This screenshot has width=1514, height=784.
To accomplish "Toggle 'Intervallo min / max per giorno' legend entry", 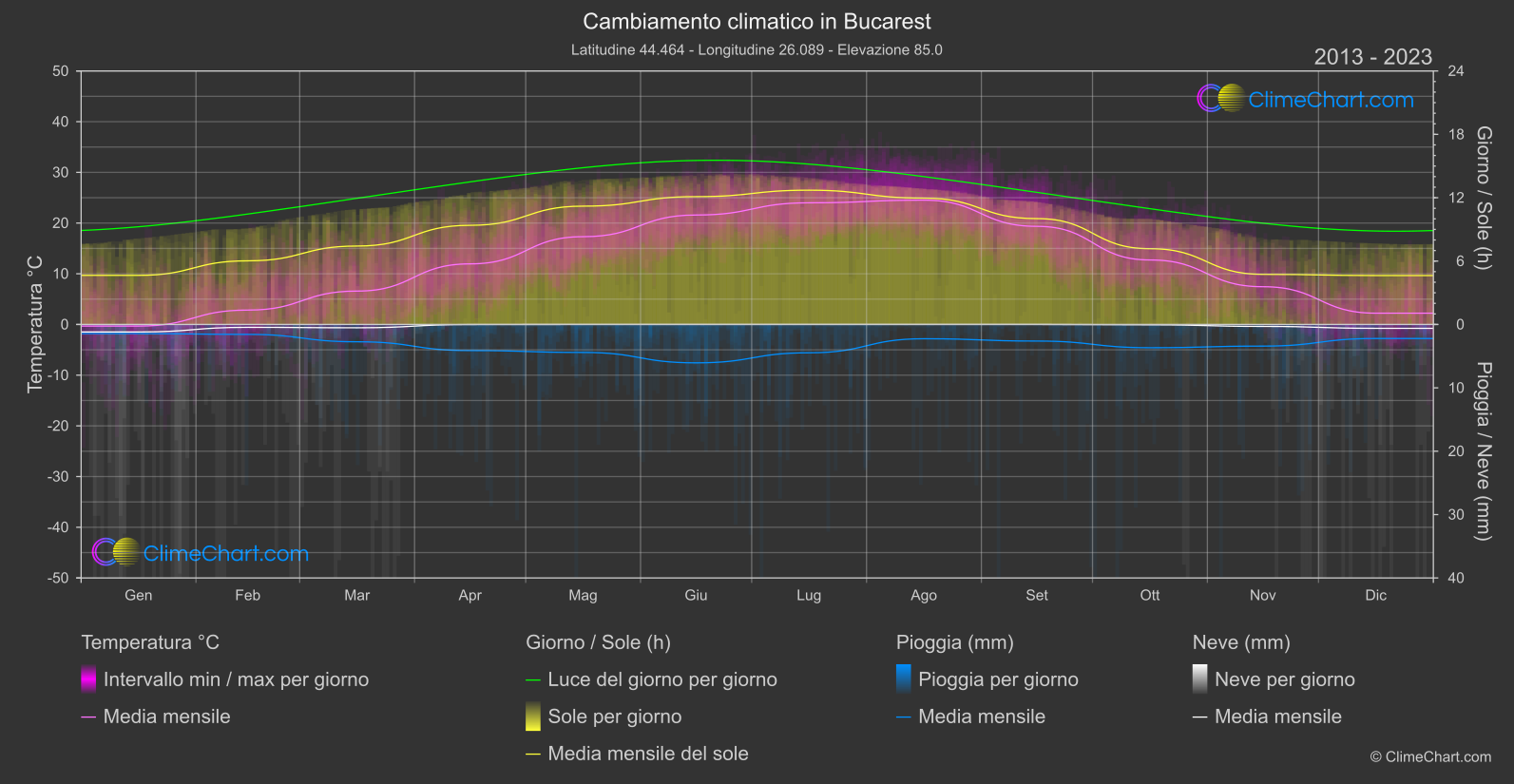I will click(225, 679).
